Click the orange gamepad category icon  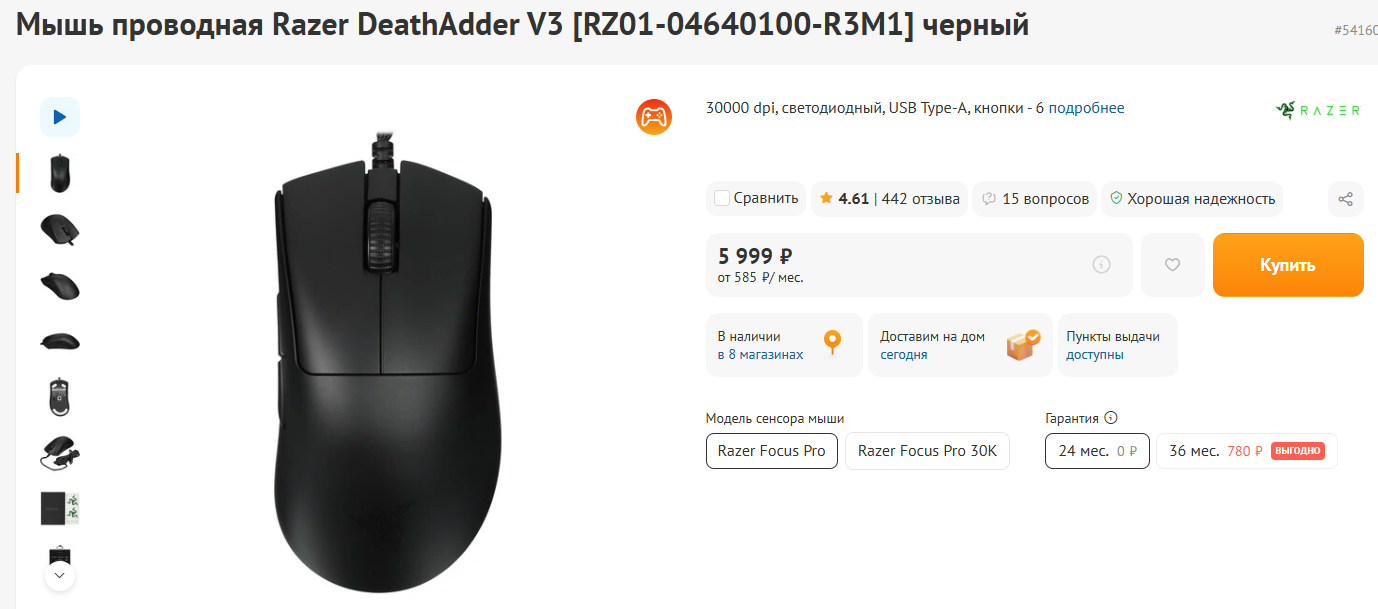(x=654, y=117)
